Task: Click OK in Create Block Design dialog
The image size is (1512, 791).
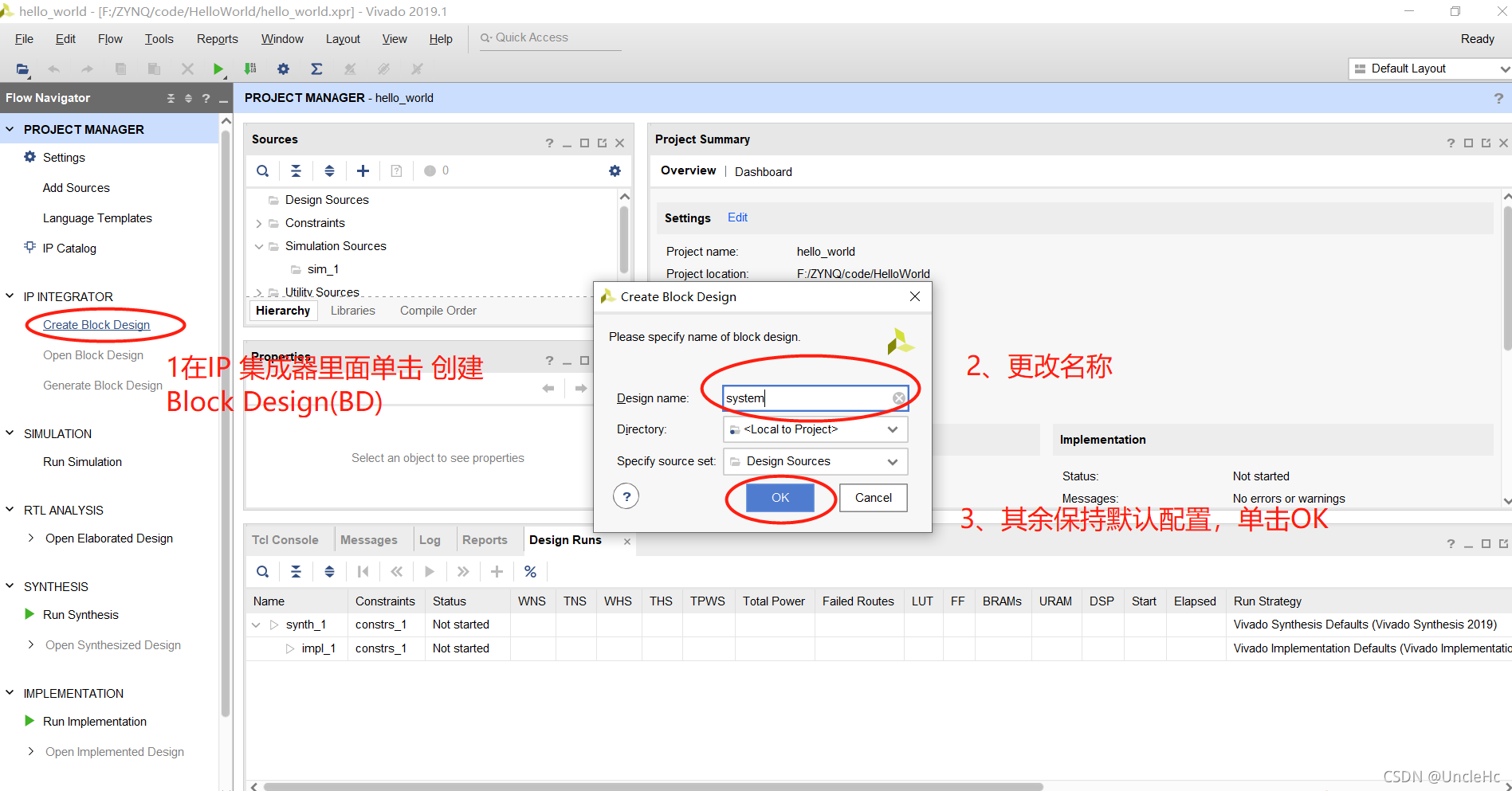Action: (780, 498)
